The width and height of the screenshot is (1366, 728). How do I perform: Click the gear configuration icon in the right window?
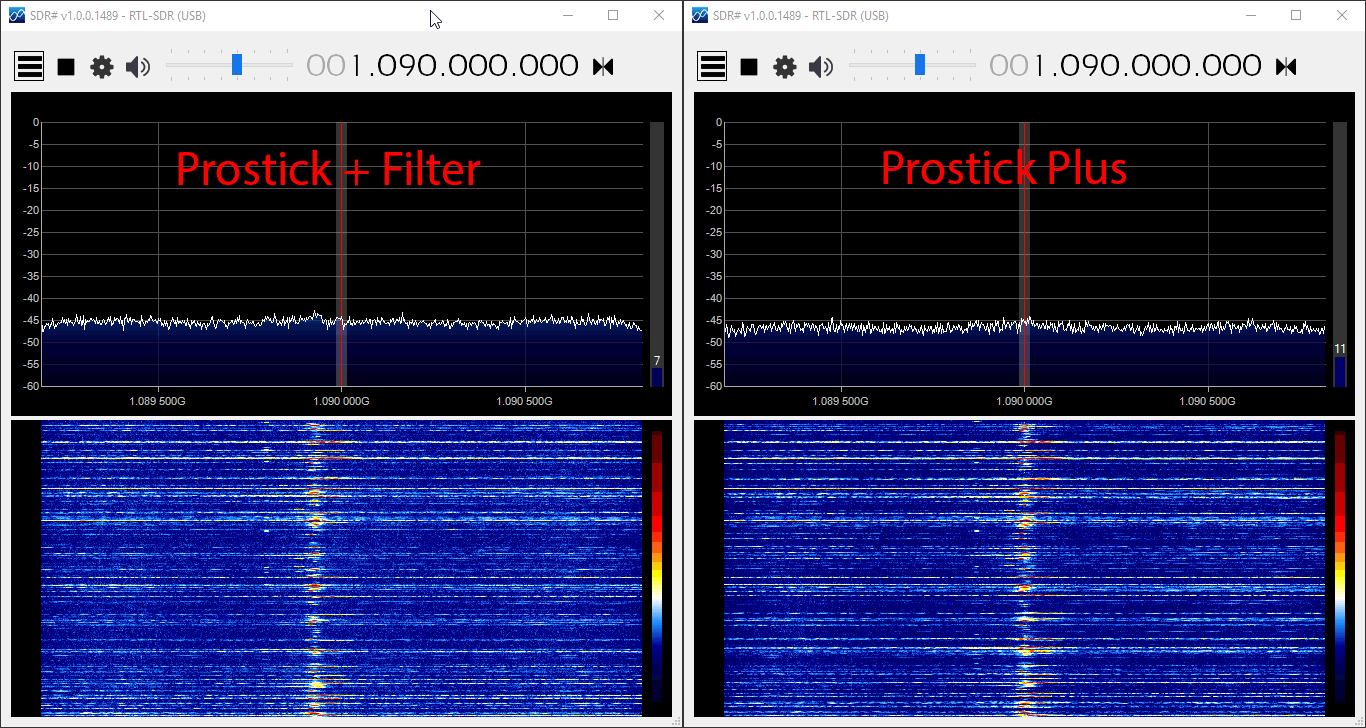click(785, 67)
